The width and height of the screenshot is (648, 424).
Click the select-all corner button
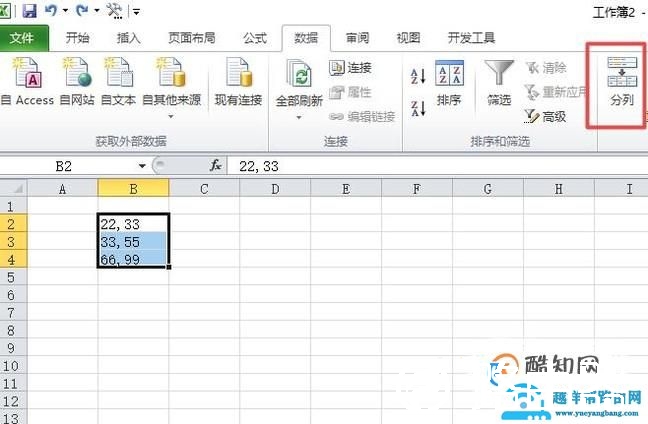14,189
